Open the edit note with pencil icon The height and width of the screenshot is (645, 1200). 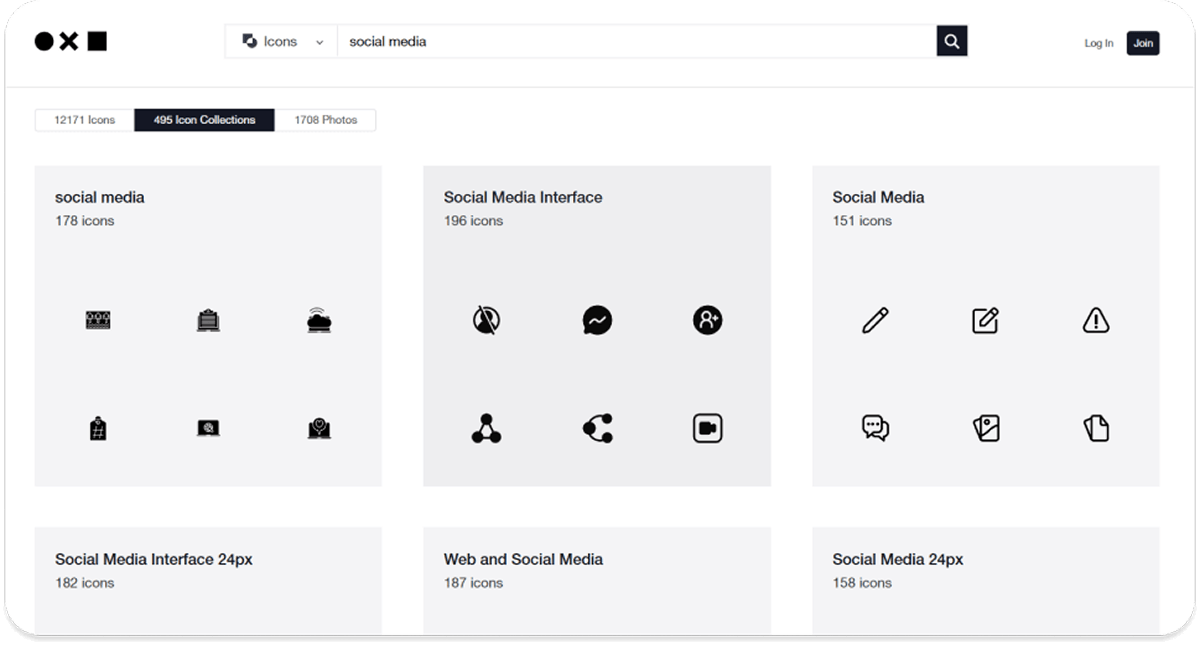pyautogui.click(x=986, y=321)
